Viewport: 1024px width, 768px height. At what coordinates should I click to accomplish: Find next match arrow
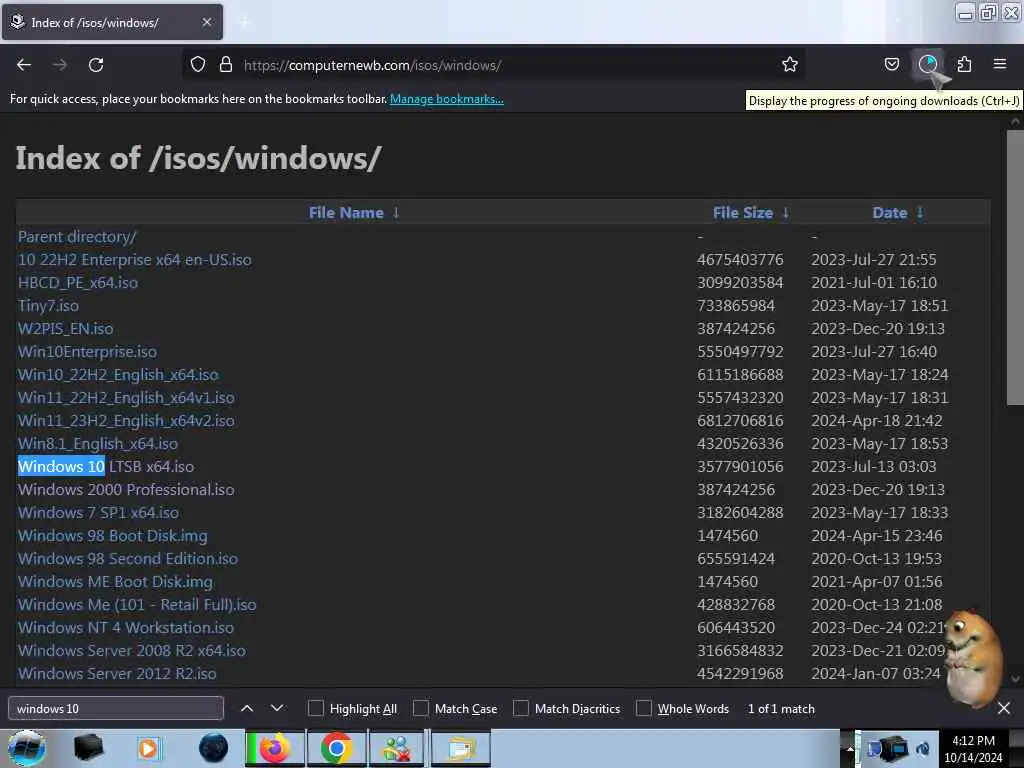277,708
